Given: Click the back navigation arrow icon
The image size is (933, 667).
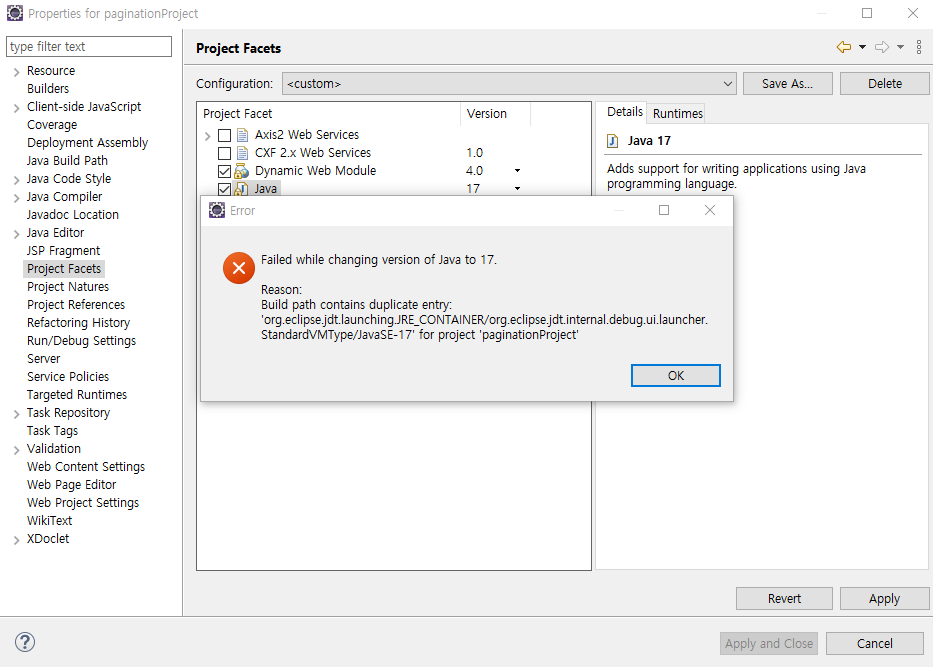Looking at the screenshot, I should tap(843, 47).
